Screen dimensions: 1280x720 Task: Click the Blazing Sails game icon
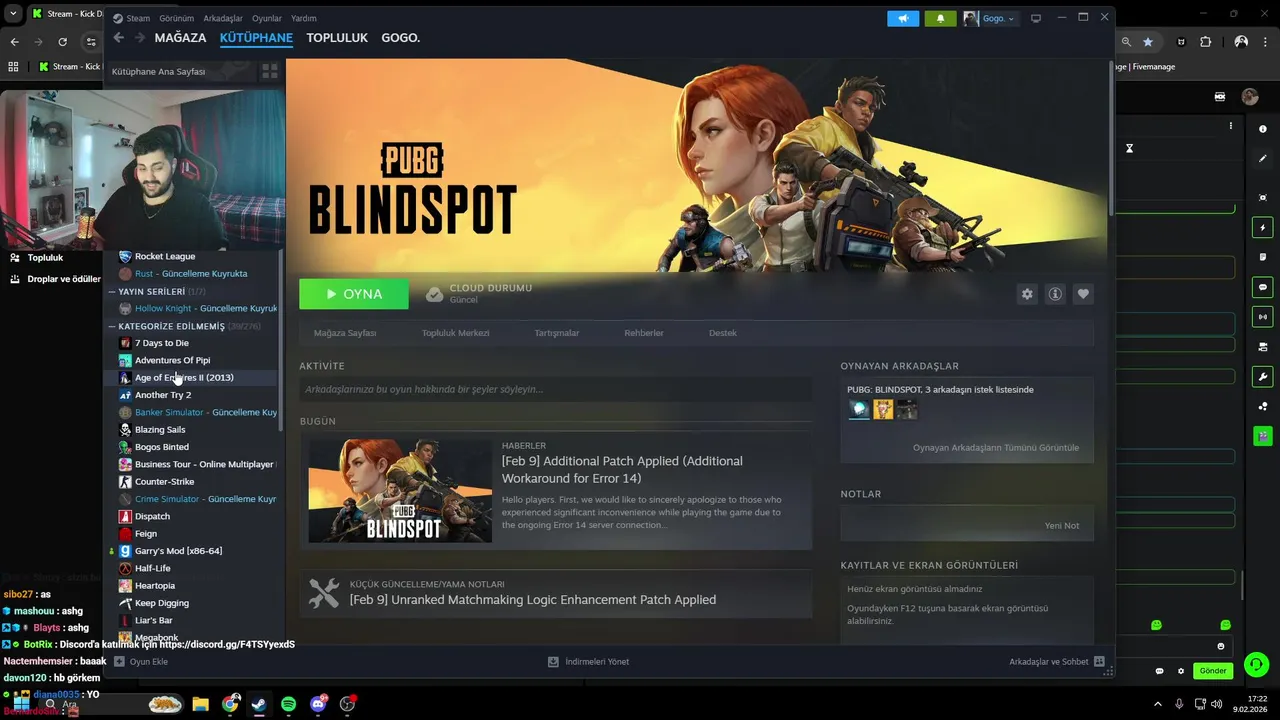(125, 430)
